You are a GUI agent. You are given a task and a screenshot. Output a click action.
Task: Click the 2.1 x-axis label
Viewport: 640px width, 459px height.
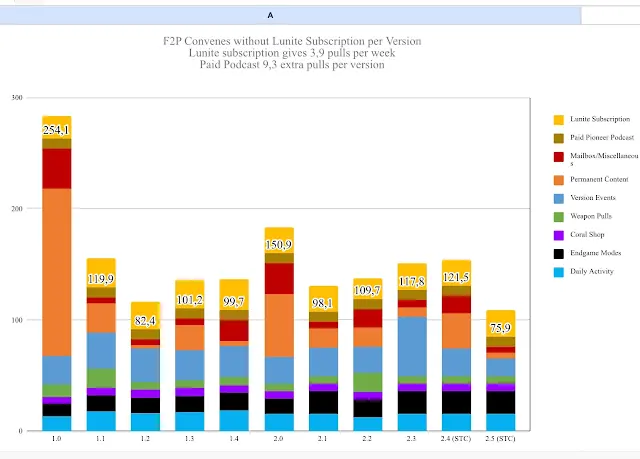pos(322,439)
